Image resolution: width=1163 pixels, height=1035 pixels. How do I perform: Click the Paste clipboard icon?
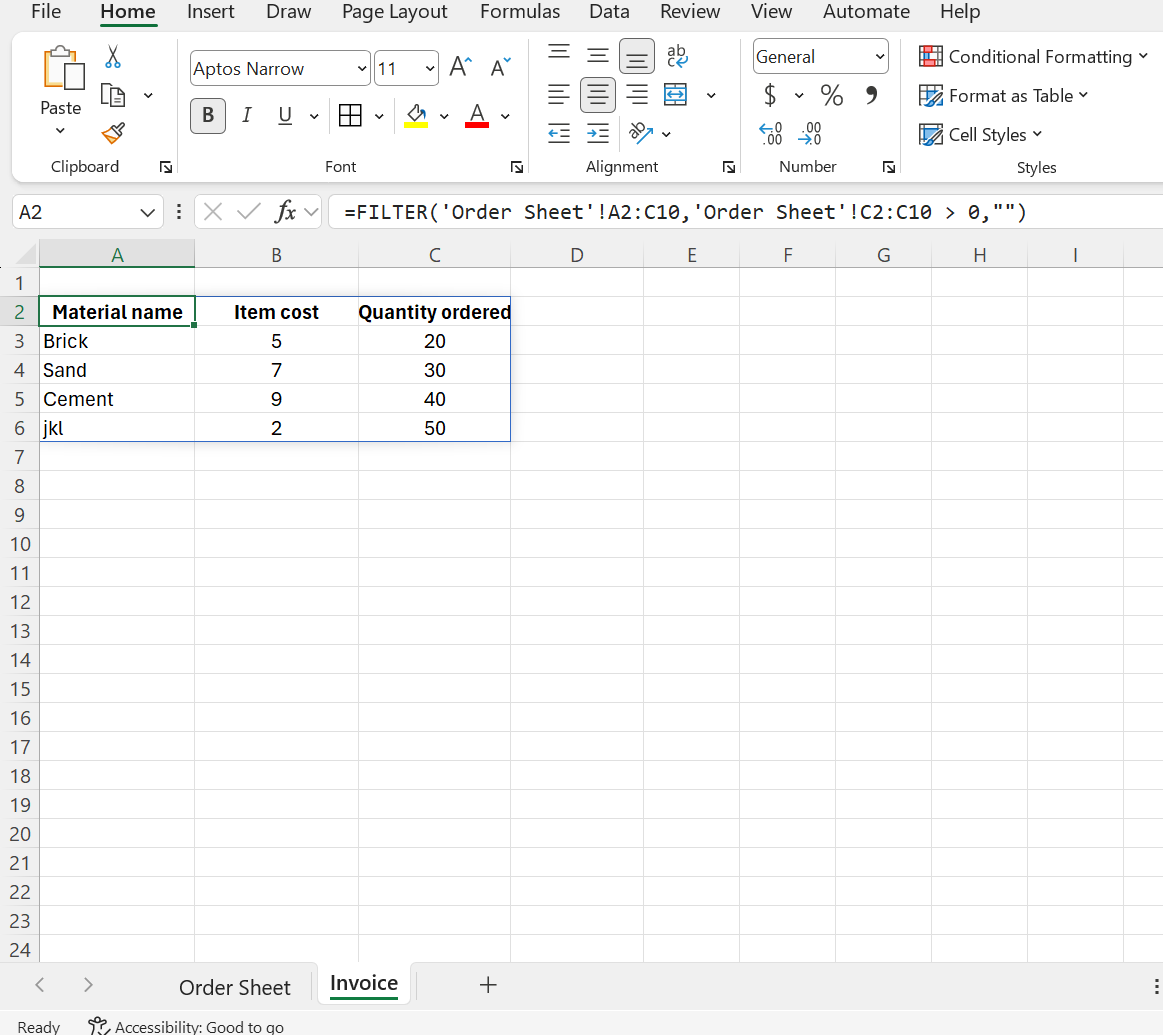62,68
